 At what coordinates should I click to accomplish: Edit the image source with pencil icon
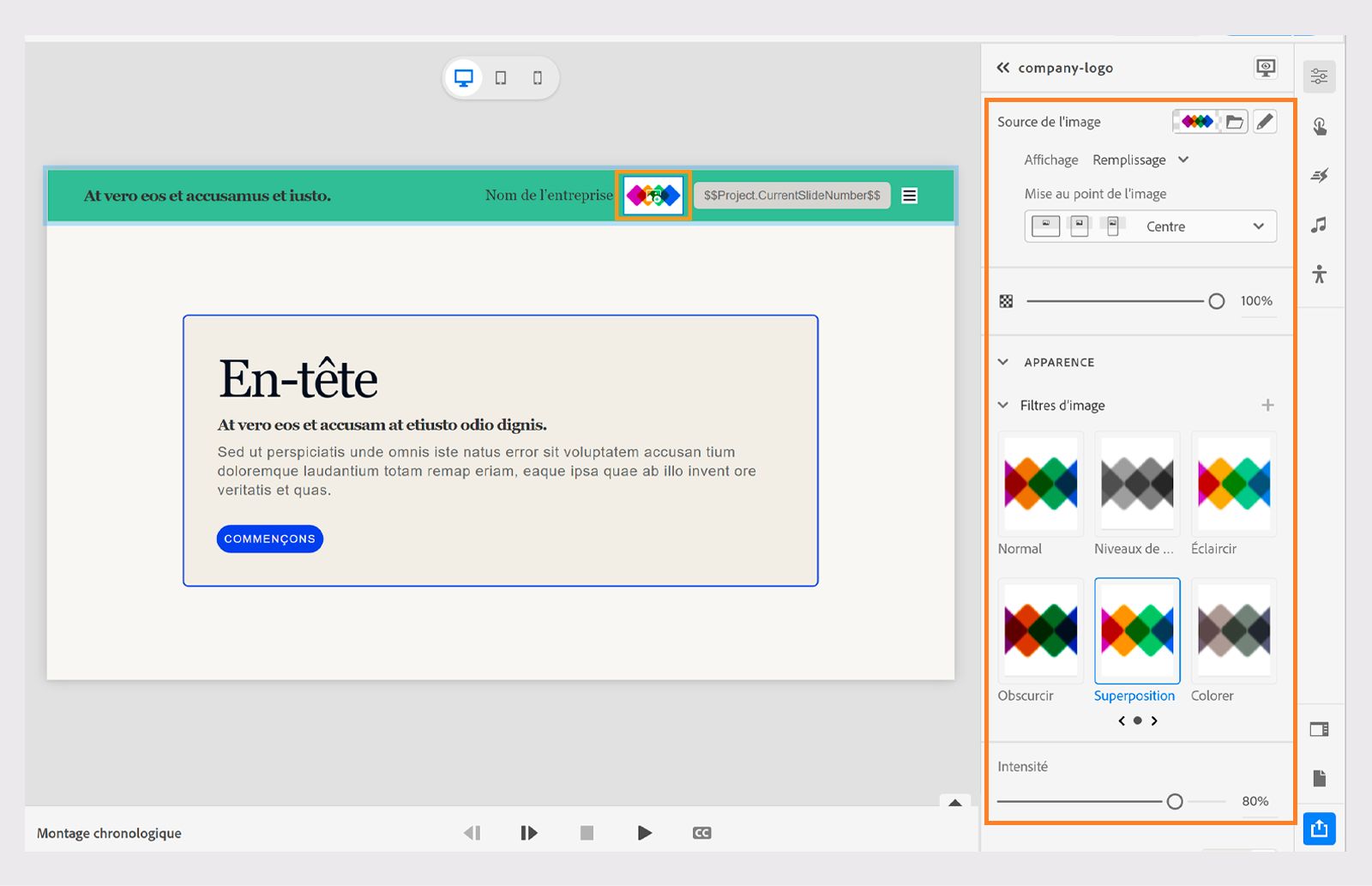(1265, 122)
